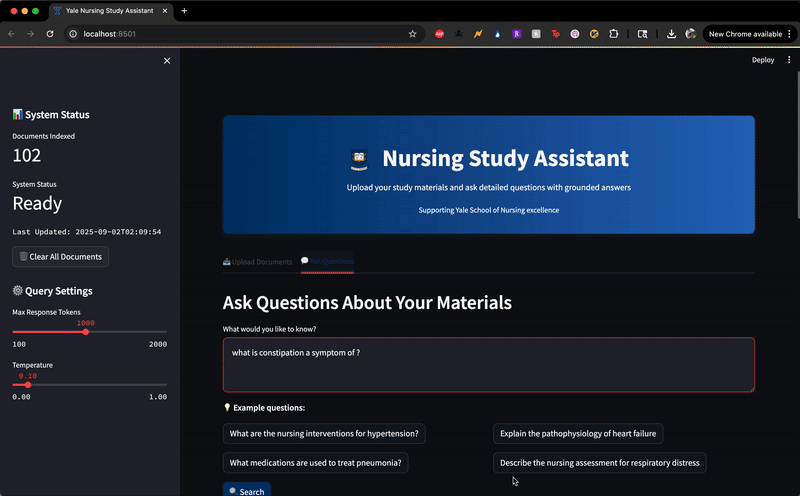Pick the respiratory distress assessment example
The image size is (800, 496).
tap(599, 463)
